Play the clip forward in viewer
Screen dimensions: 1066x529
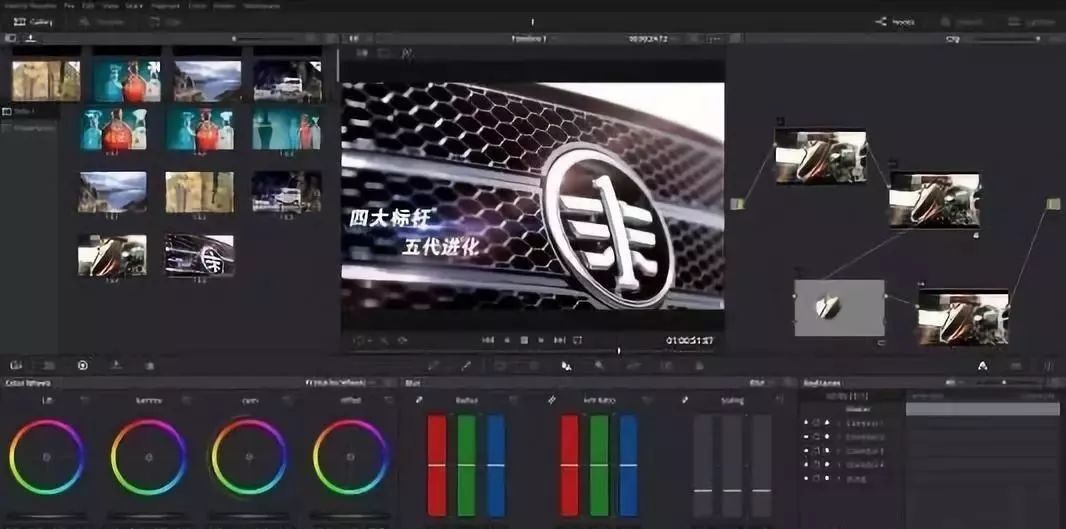tap(542, 340)
